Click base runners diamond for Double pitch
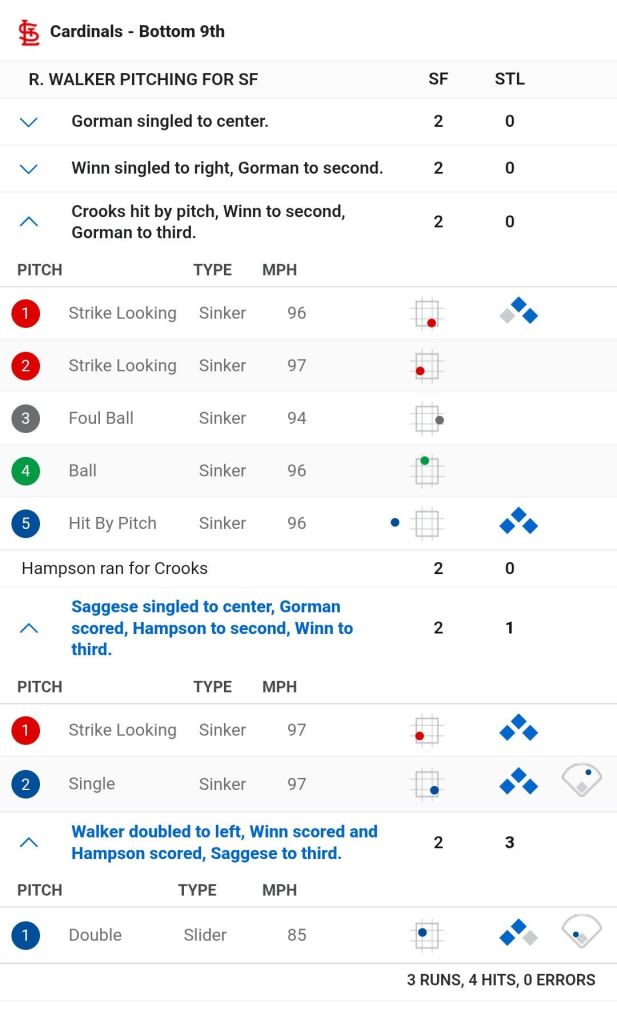 click(518, 934)
